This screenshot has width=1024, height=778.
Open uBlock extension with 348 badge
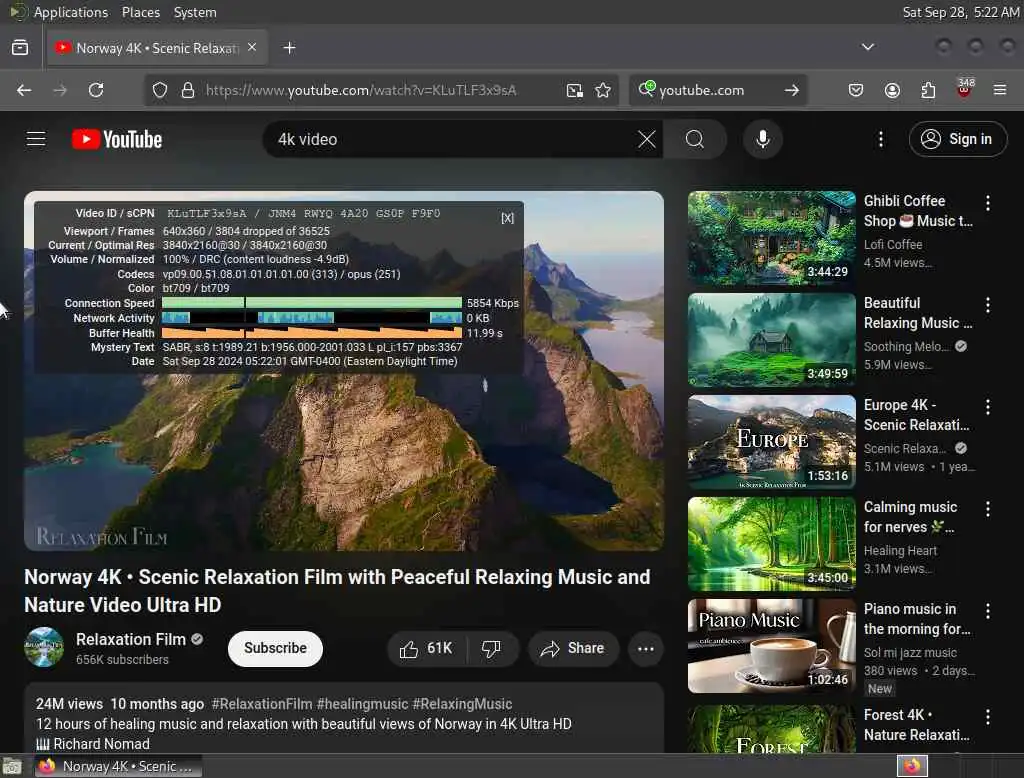(x=965, y=88)
